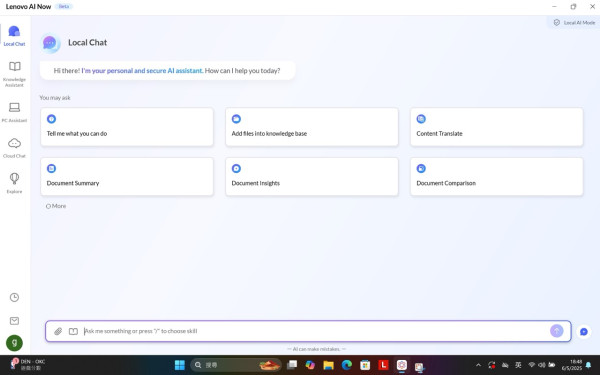
Task: Toggle Local AI Mode indicator
Action: (x=574, y=23)
